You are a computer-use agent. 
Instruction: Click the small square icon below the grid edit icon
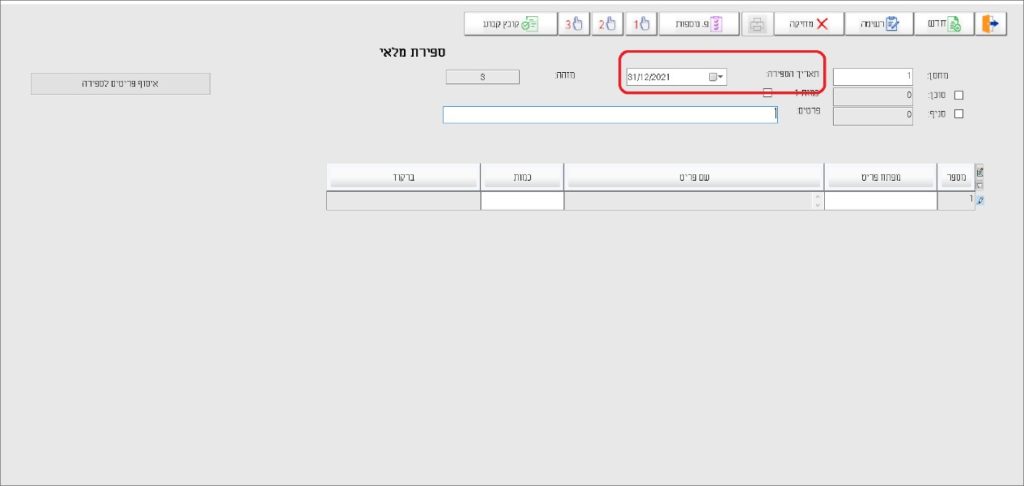point(979,185)
